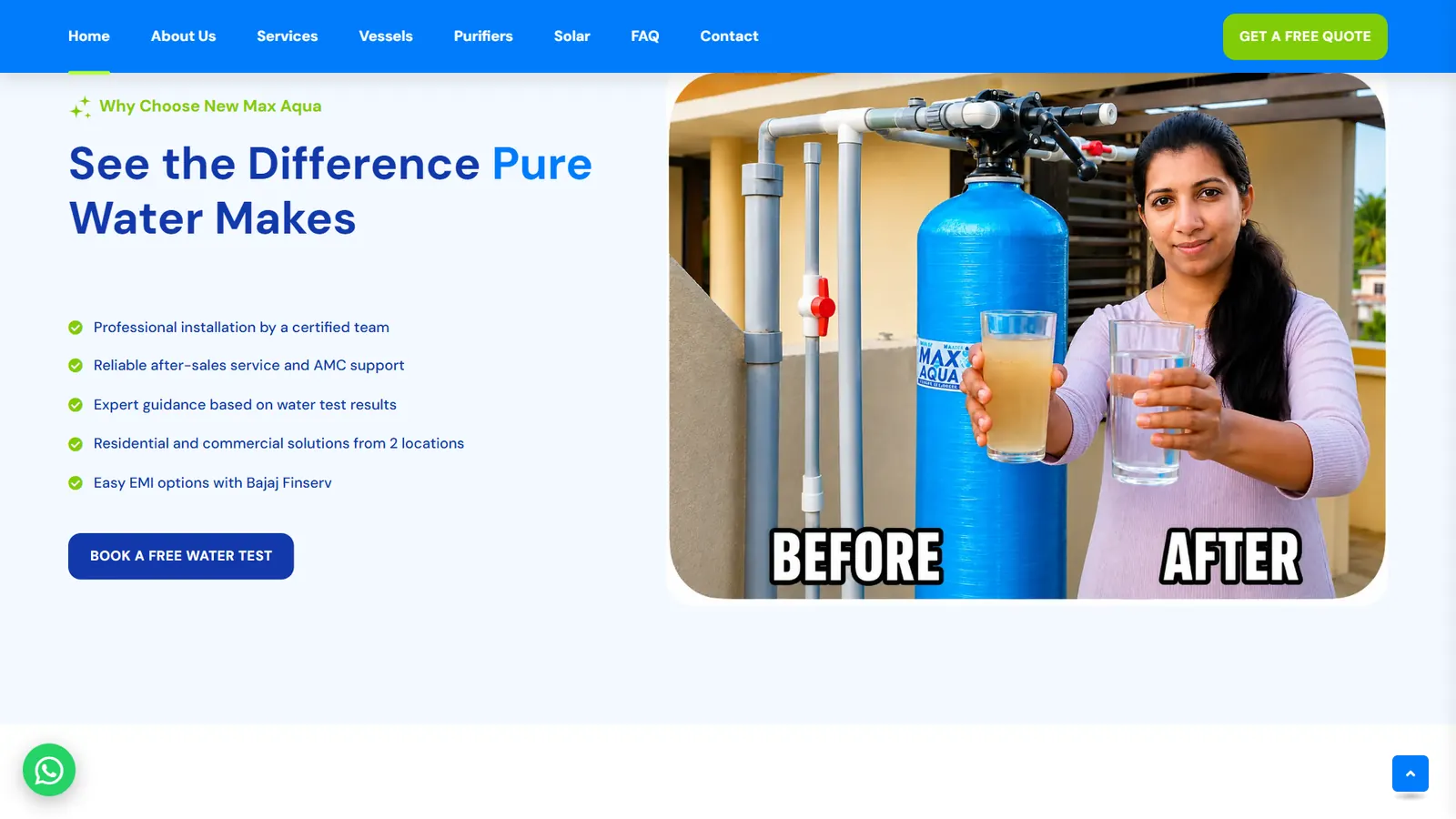The height and width of the screenshot is (819, 1456).
Task: Click the sparkle icon beside Why Choose New Max Aqua
Action: tap(80, 107)
